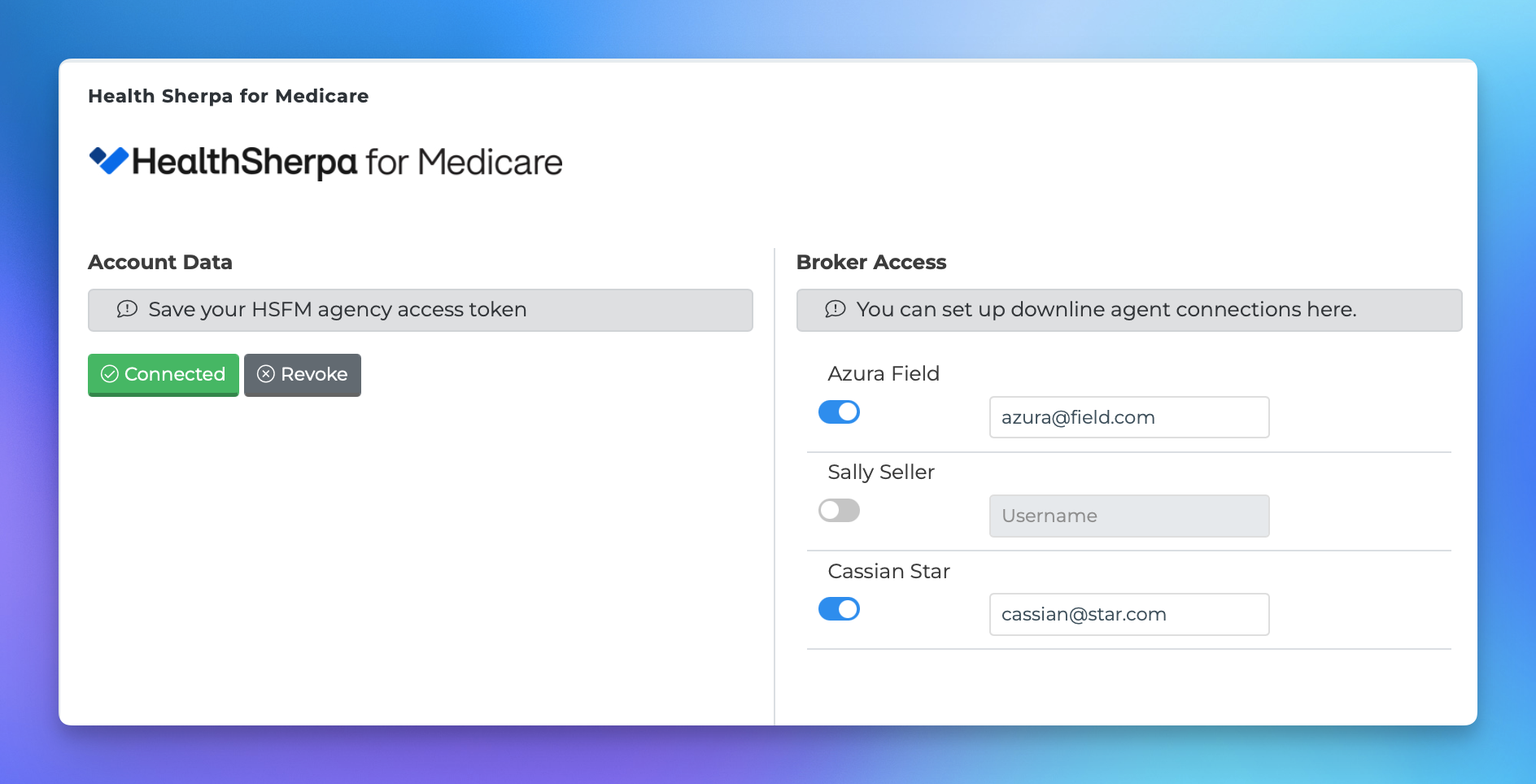This screenshot has width=1536, height=784.
Task: Click the HealthSherpa blue heart logo icon
Action: coord(109,161)
